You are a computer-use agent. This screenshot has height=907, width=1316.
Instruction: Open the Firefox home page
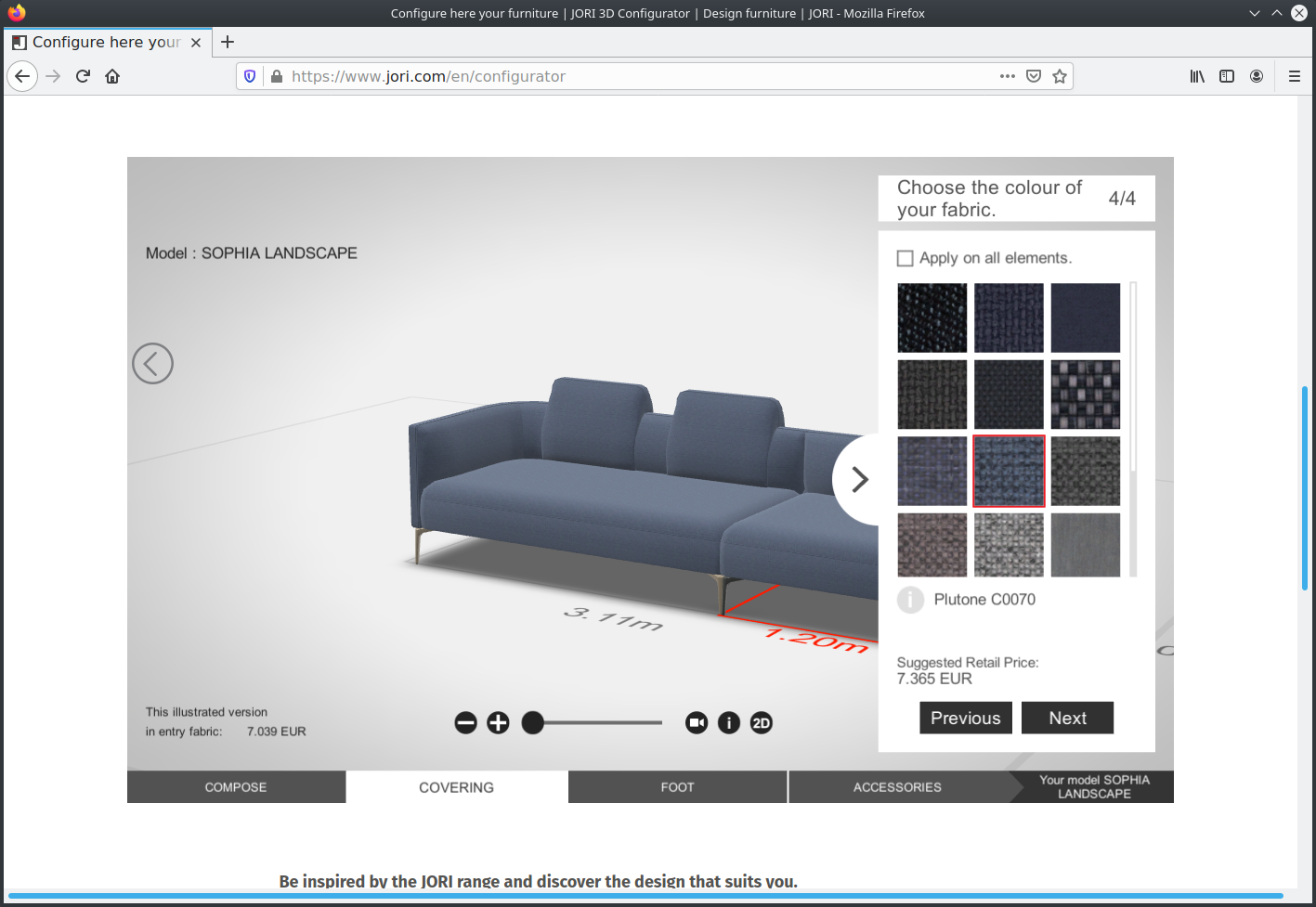coord(112,76)
